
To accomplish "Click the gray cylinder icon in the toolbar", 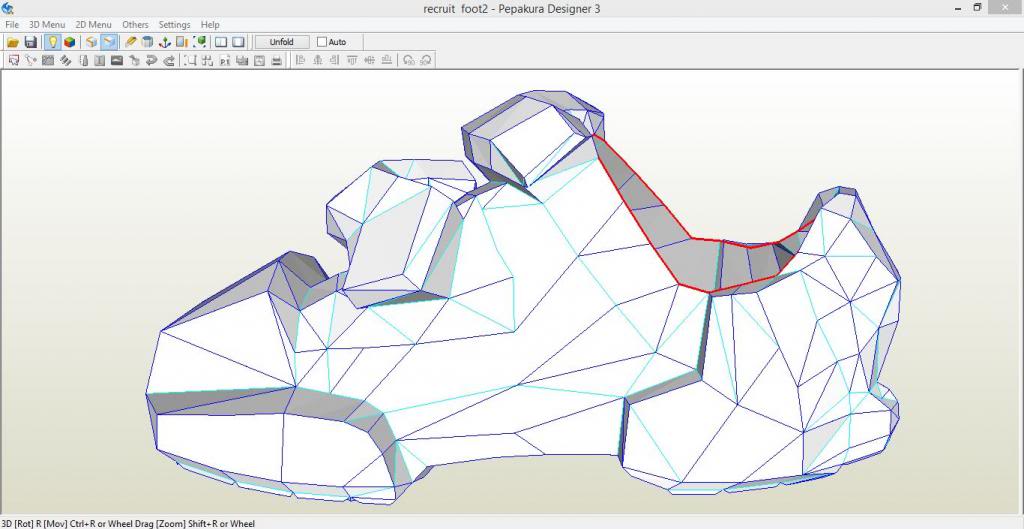I will point(147,42).
